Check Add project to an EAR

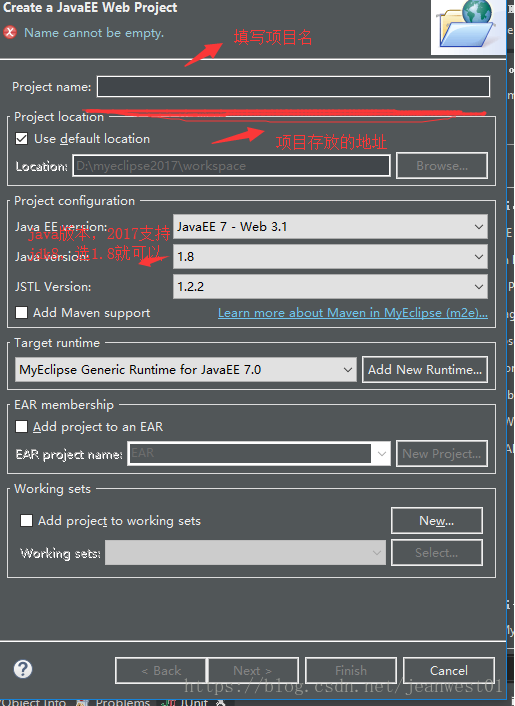click(21, 426)
